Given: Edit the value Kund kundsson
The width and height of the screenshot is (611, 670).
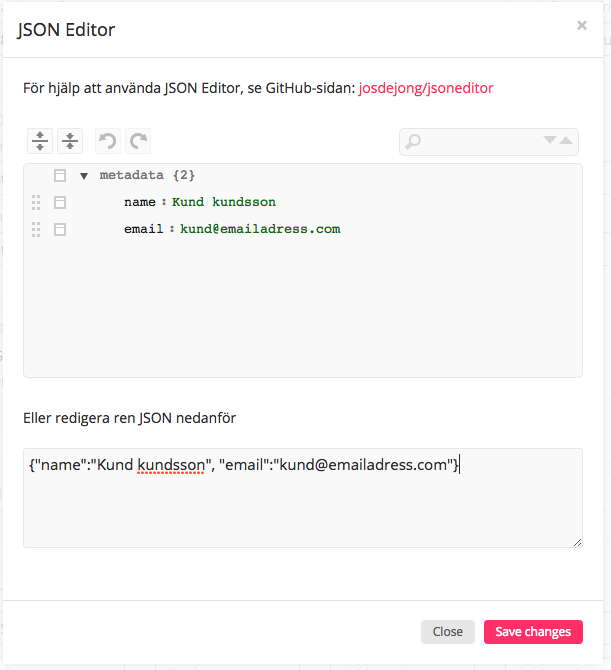Looking at the screenshot, I should (x=224, y=202).
